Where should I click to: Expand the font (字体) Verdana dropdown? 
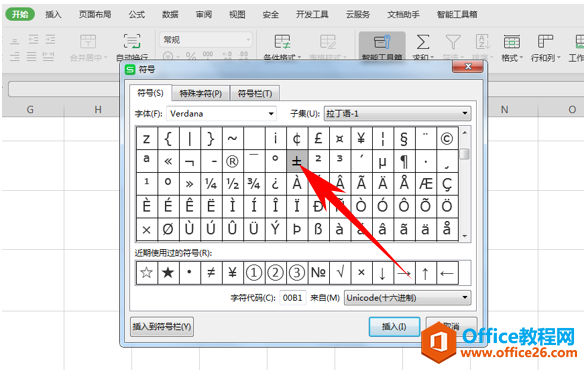click(x=271, y=114)
